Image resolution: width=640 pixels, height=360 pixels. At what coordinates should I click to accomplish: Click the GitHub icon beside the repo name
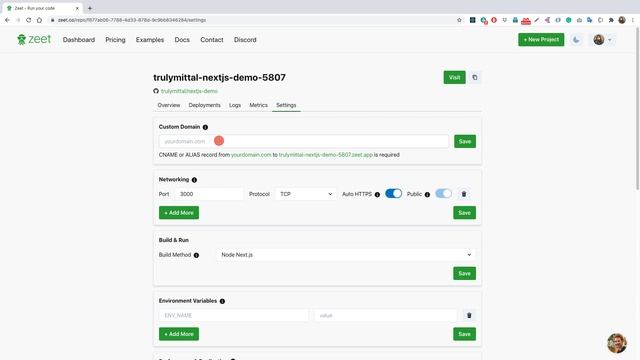click(156, 91)
